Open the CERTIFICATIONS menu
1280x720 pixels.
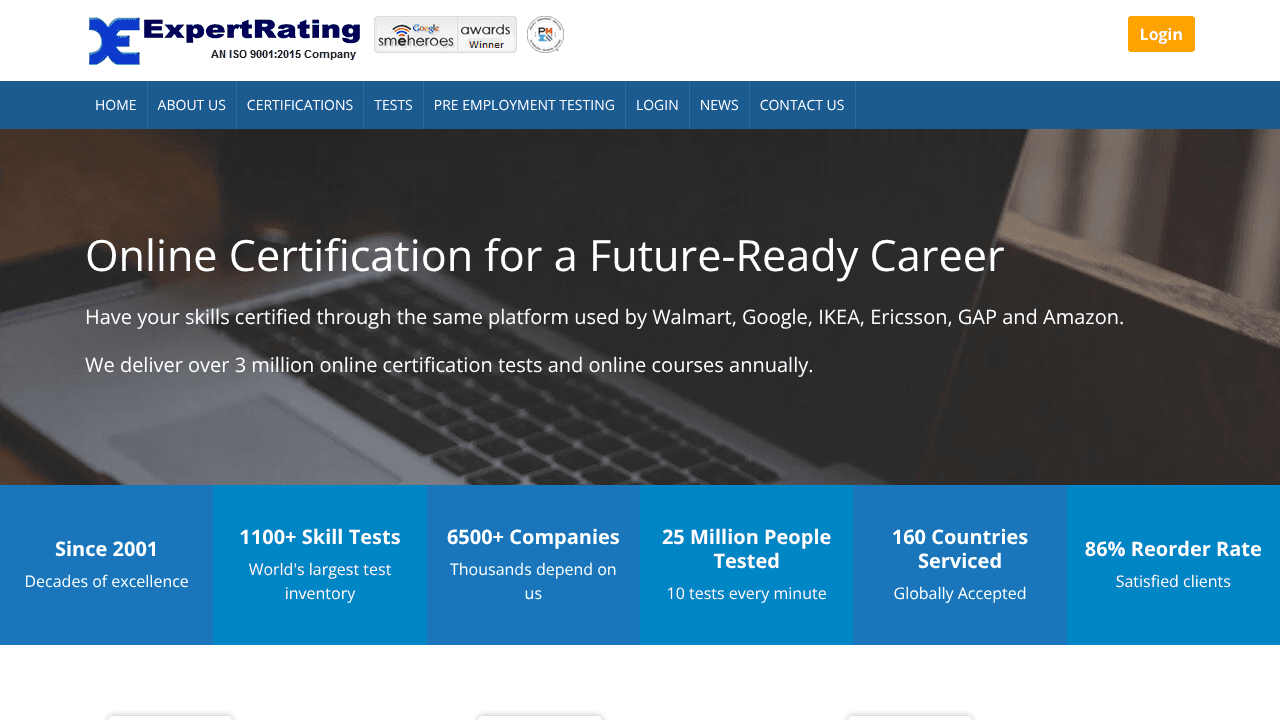click(x=300, y=105)
